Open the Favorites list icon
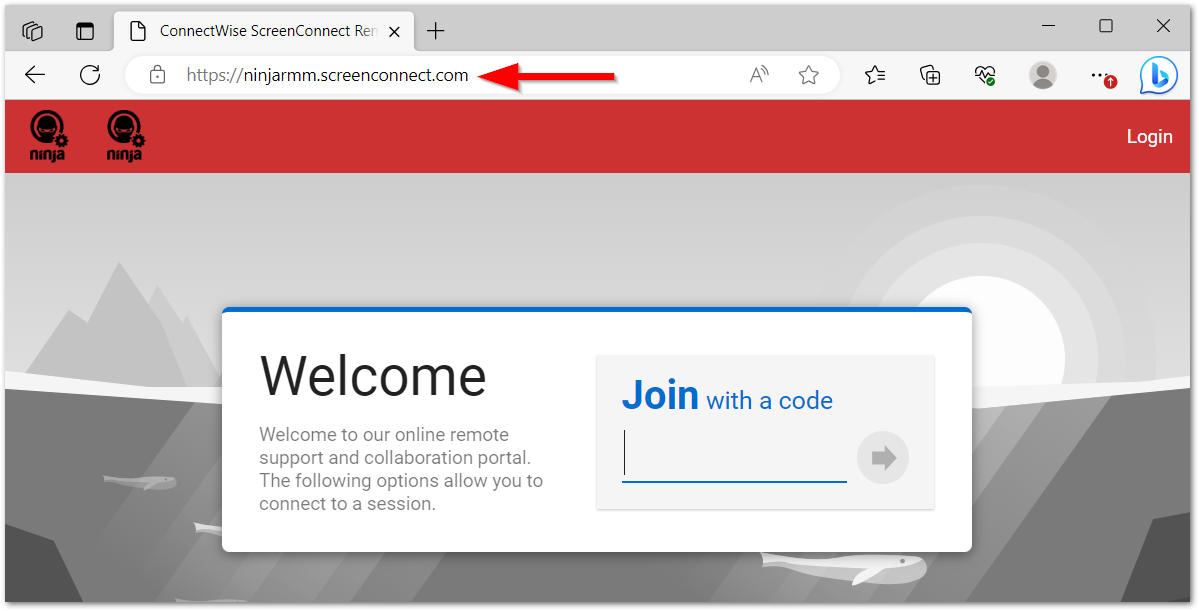 tap(875, 75)
